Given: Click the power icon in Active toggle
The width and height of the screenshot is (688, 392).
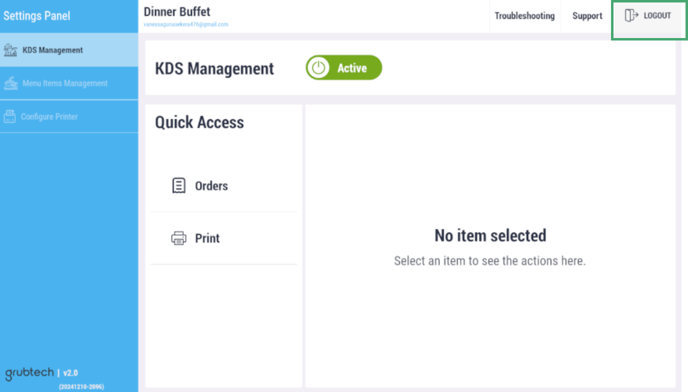Looking at the screenshot, I should (x=318, y=68).
